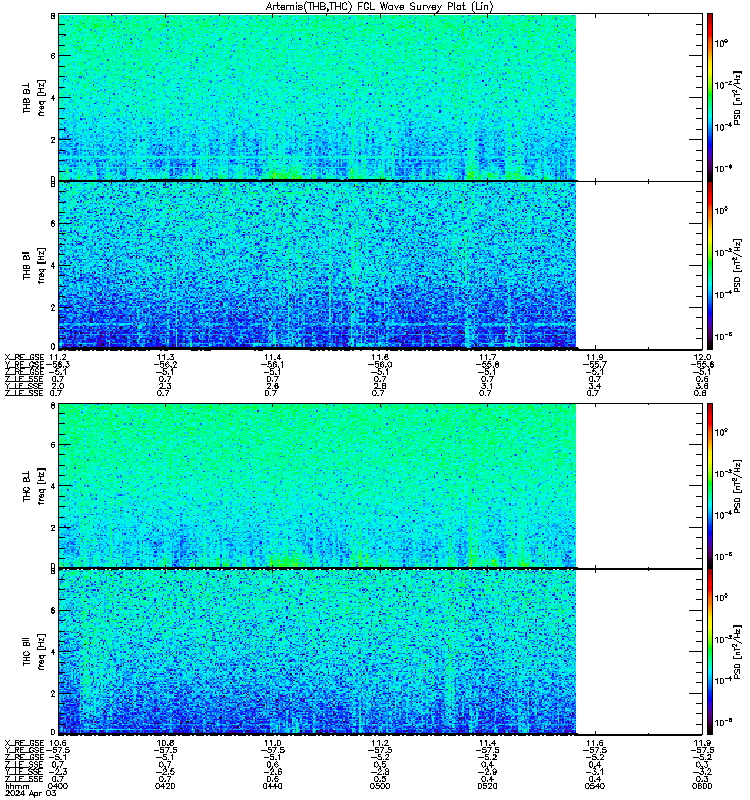The image size is (750, 800).
Task: Select the "0600" time label
Action: (702, 786)
